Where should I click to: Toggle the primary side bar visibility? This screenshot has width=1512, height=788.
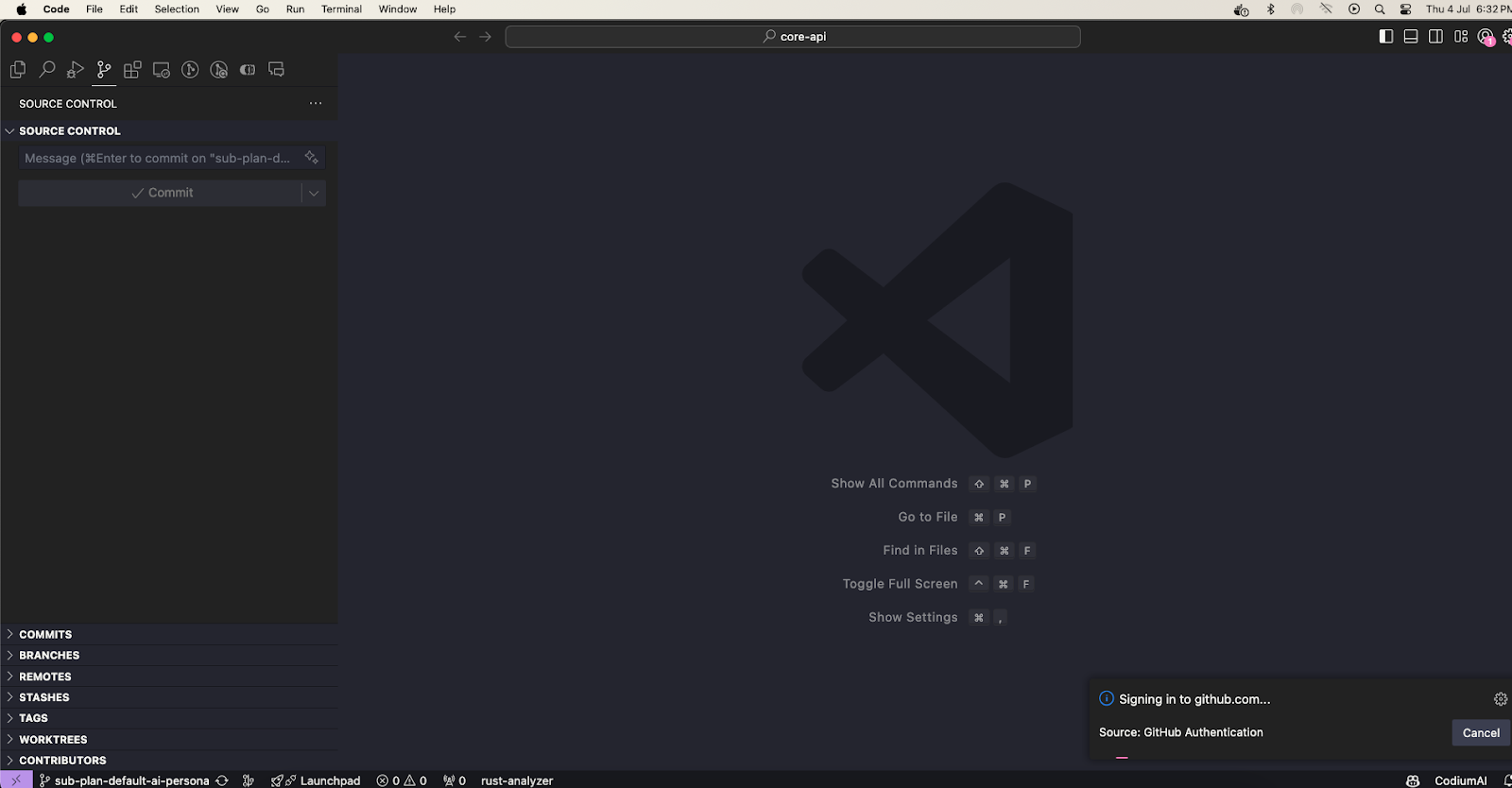click(x=1386, y=37)
